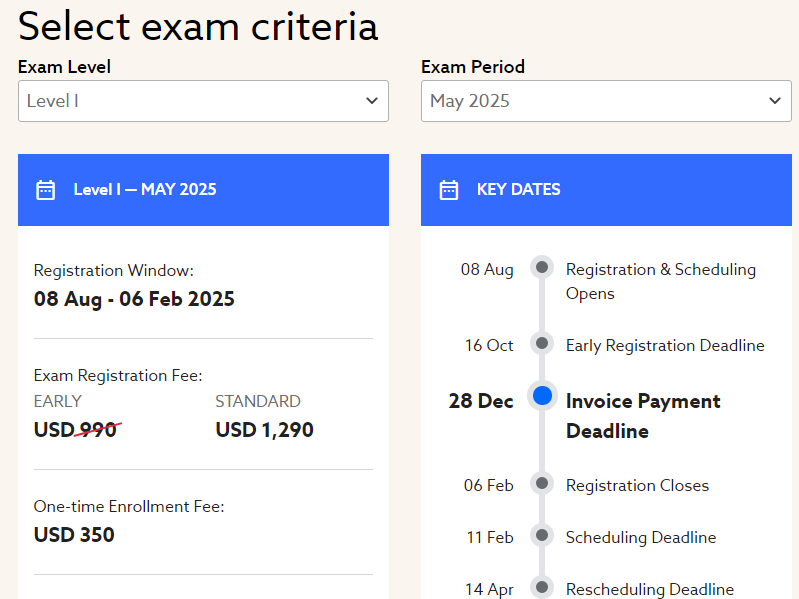This screenshot has height=599, width=799.
Task: Click "Registration Closes" text
Action: (637, 485)
